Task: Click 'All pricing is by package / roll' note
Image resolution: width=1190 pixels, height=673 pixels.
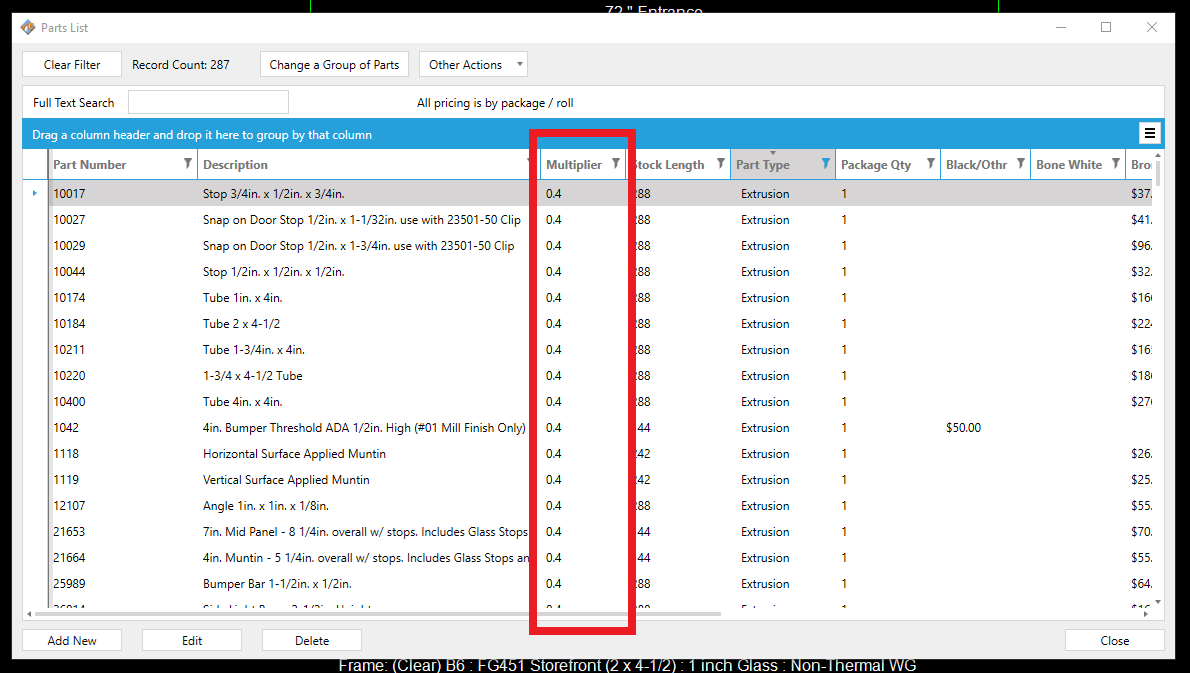Action: 495,102
